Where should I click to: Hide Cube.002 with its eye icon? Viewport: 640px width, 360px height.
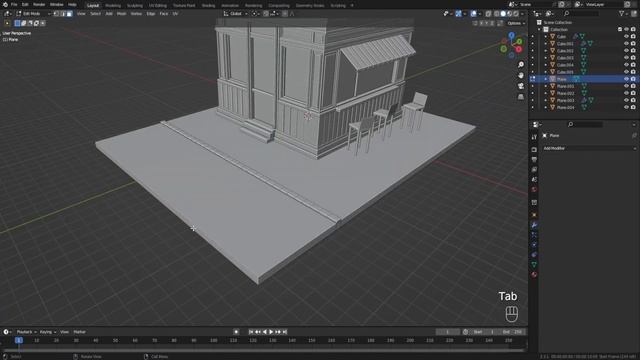tap(626, 51)
